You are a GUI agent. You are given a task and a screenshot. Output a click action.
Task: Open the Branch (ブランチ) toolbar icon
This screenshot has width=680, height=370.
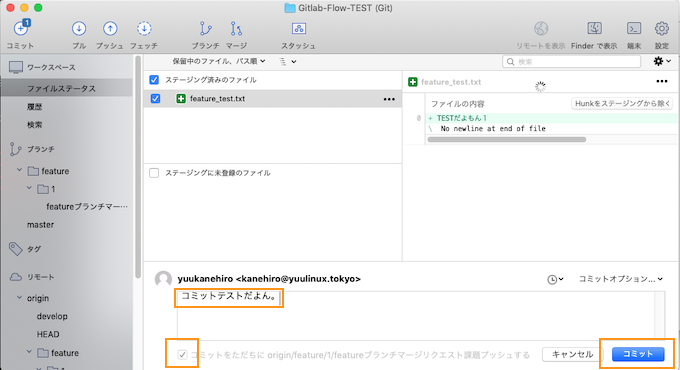point(205,29)
